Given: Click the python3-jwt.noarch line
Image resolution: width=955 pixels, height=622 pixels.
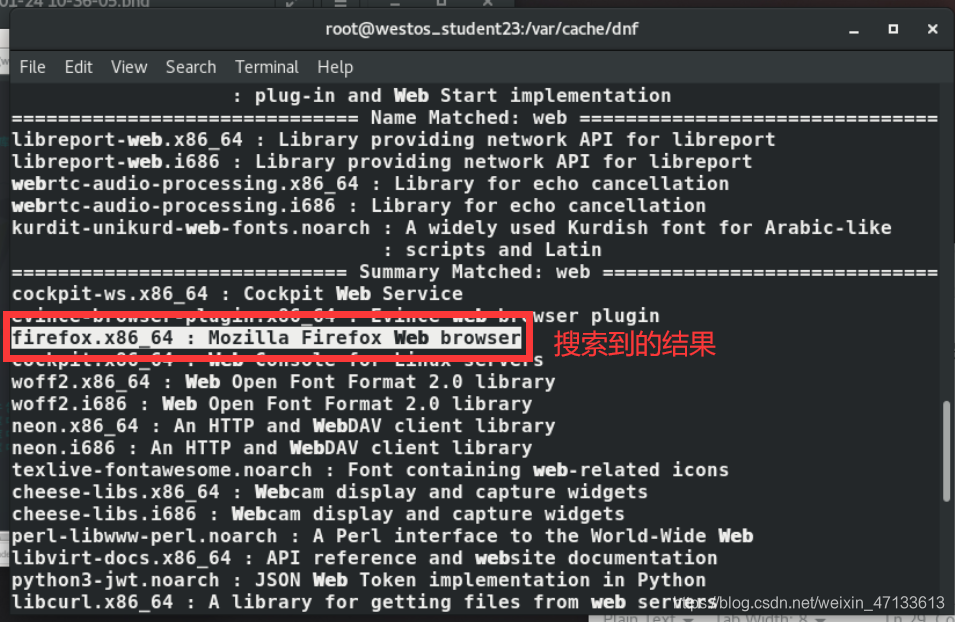Looking at the screenshot, I should pyautogui.click(x=359, y=580).
